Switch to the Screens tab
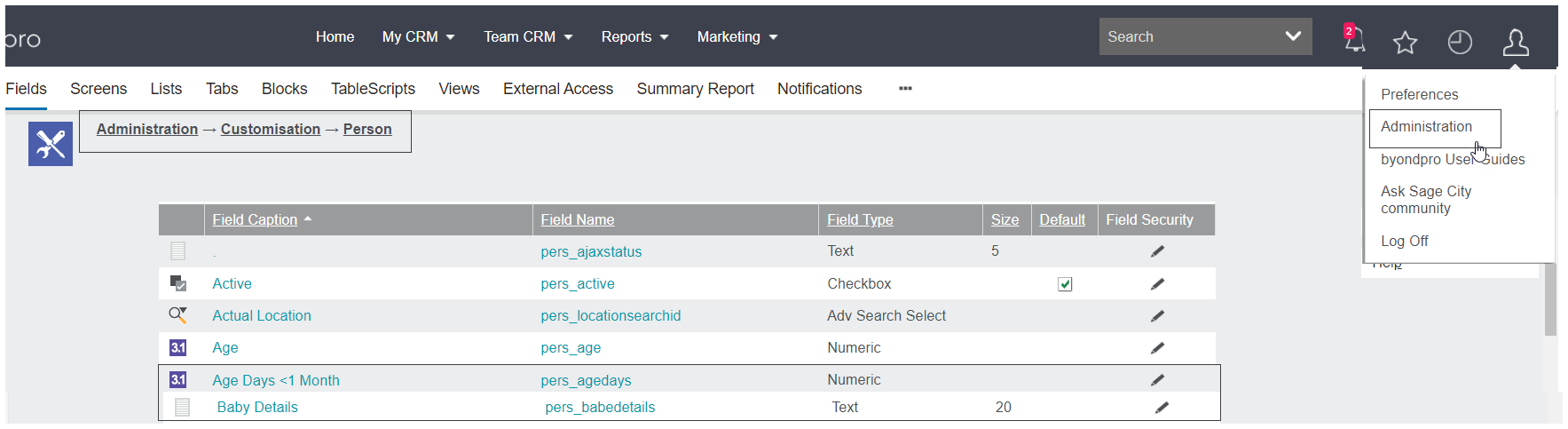This screenshot has height=429, width=1568. (98, 89)
